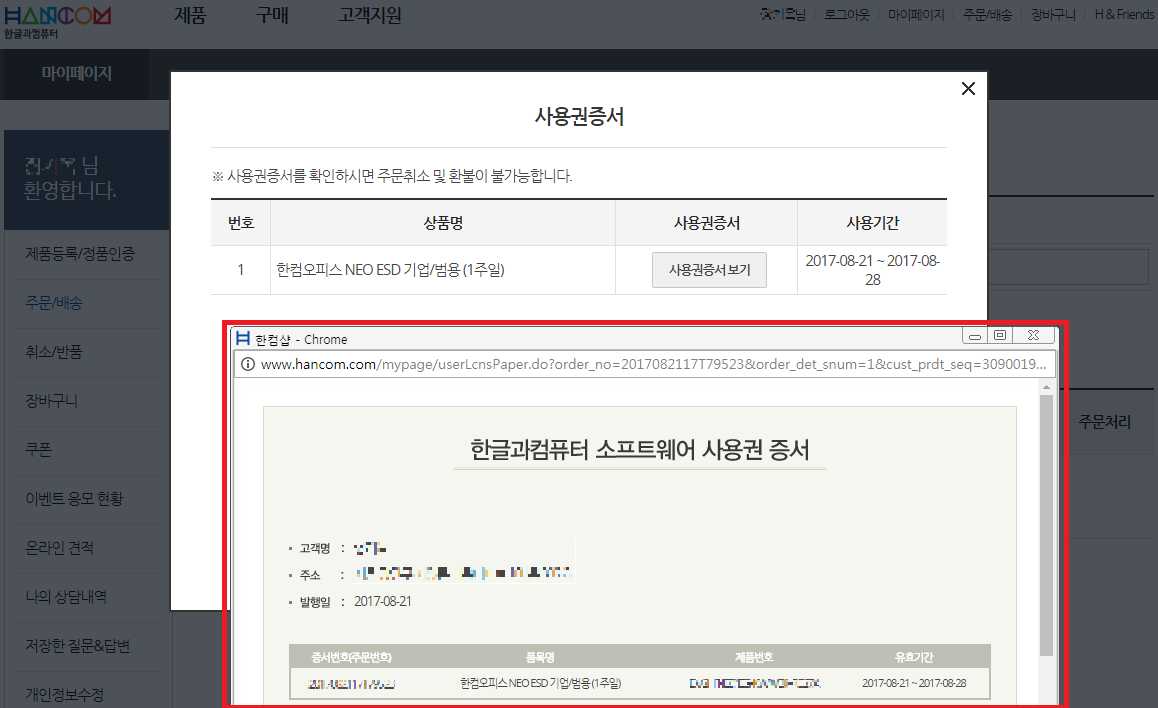
Task: Click the product name 한컴오피스 NEO ESD in the modal table
Action: (x=390, y=270)
